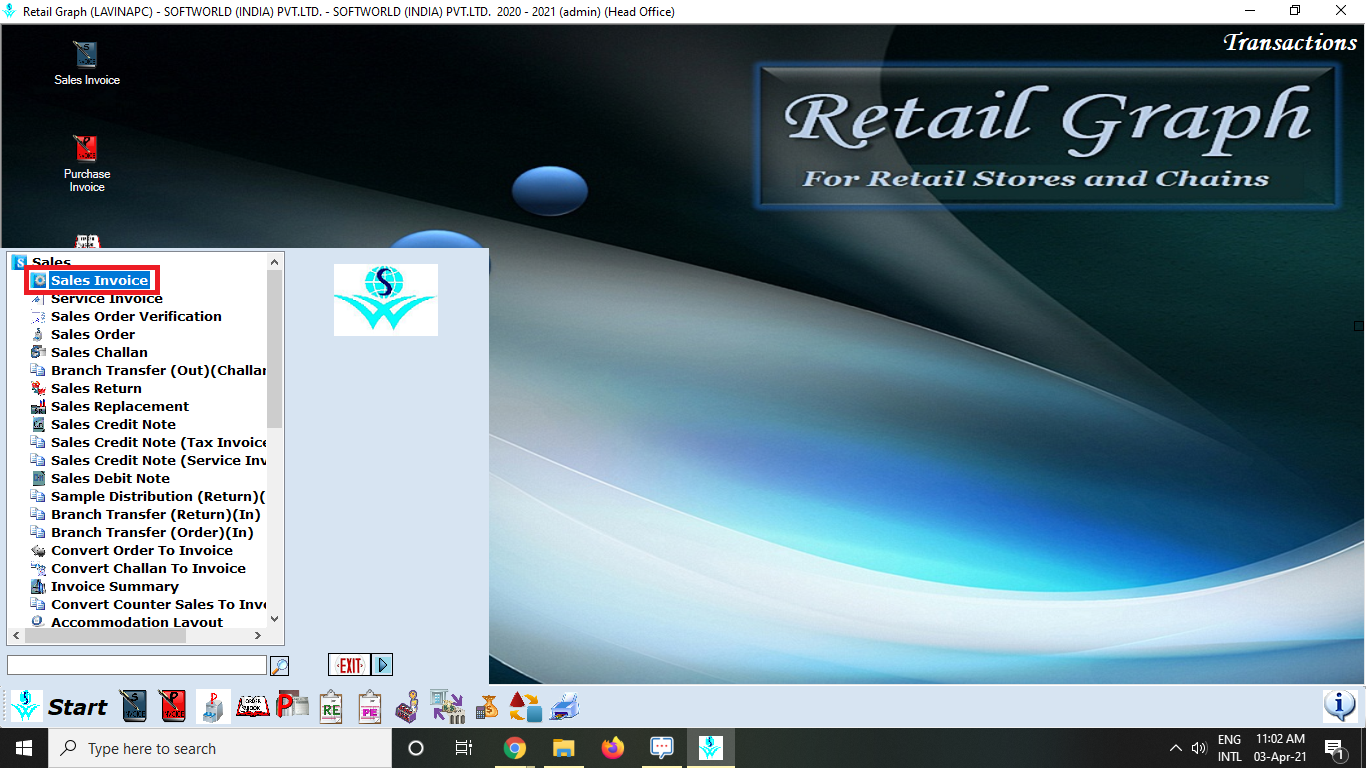Open the Purchase Invoice desktop shortcut
This screenshot has width=1366, height=768.
click(x=87, y=163)
